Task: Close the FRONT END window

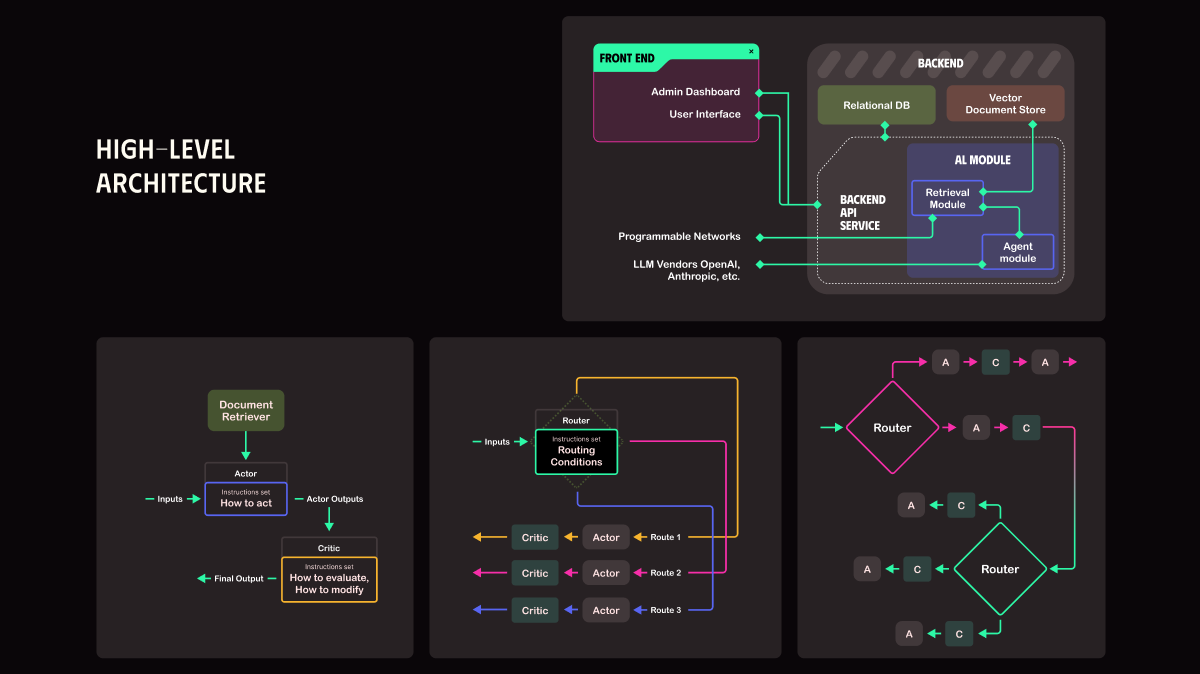Action: click(751, 51)
